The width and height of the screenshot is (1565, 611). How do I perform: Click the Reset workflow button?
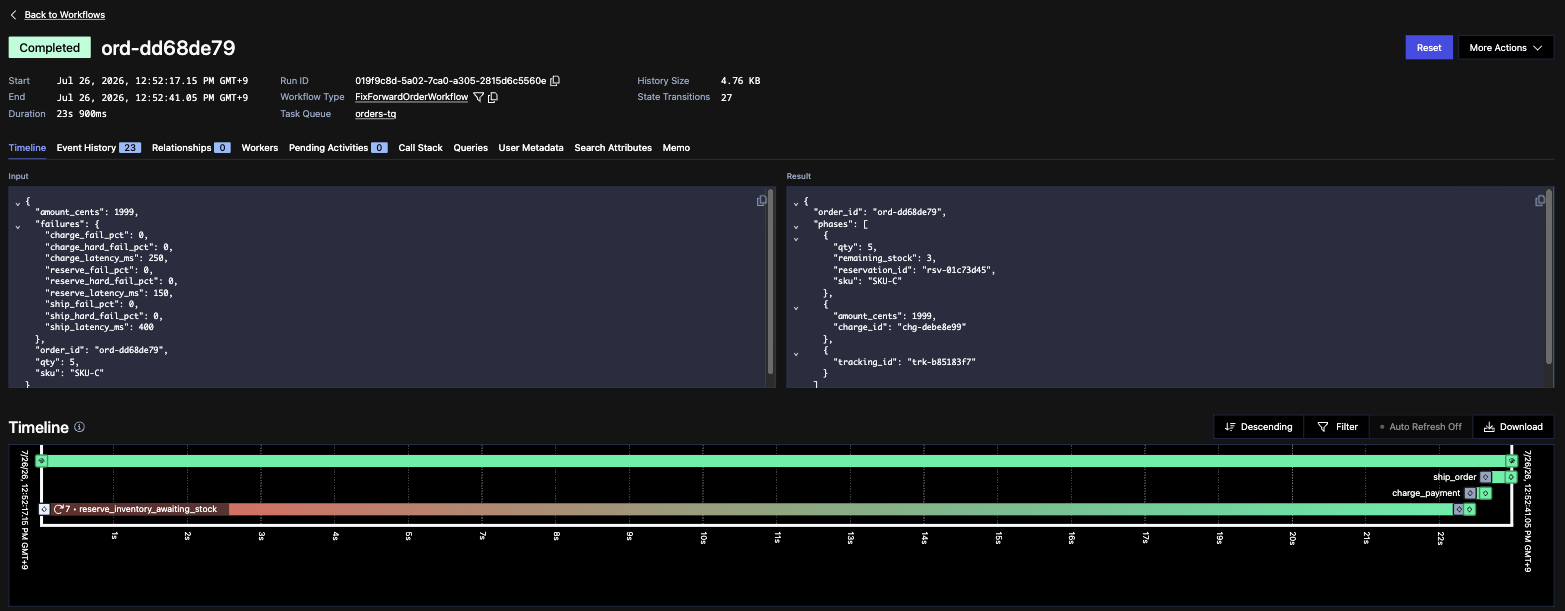coord(1428,47)
